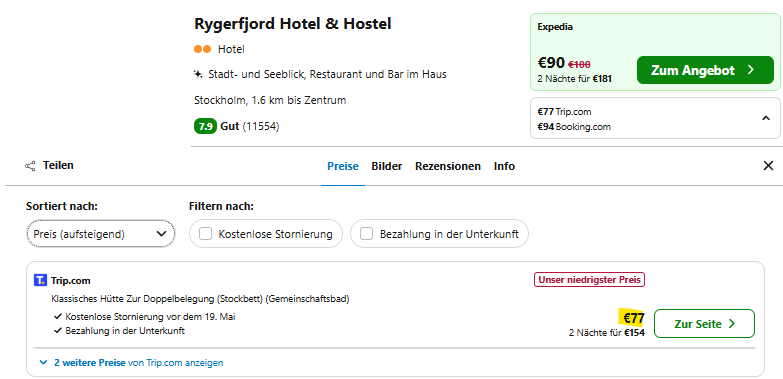Screen dimensions: 783x379
Task: Collapse the other prices list chevron
Action: click(766, 118)
